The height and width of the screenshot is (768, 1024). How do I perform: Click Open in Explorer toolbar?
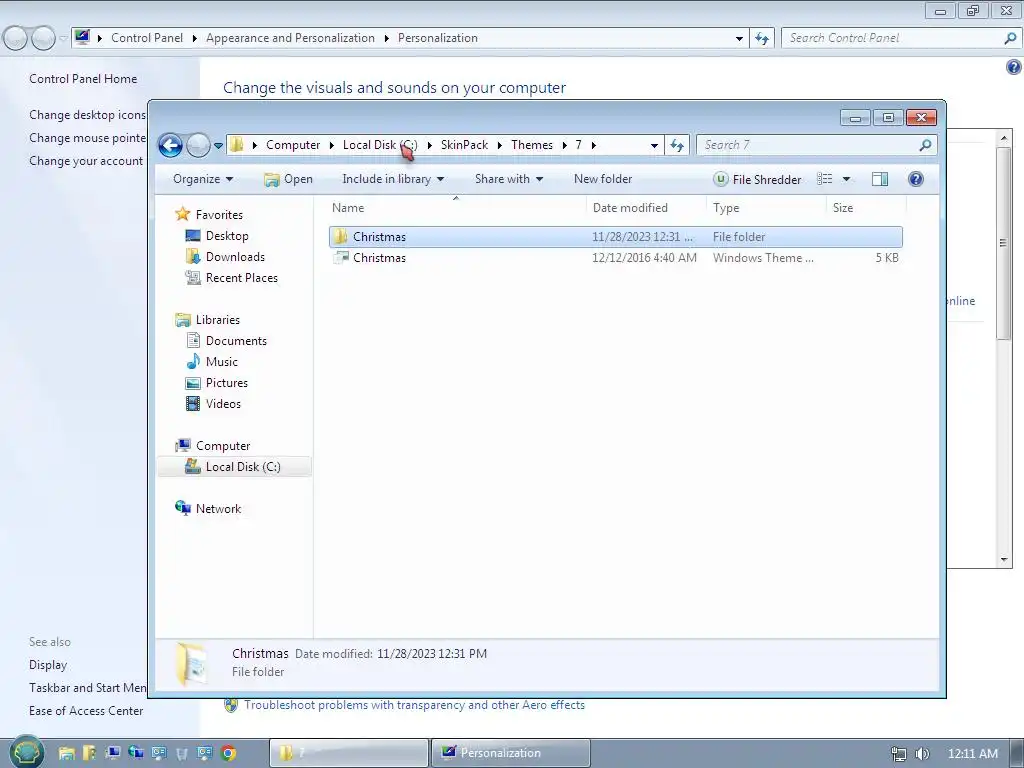288,179
